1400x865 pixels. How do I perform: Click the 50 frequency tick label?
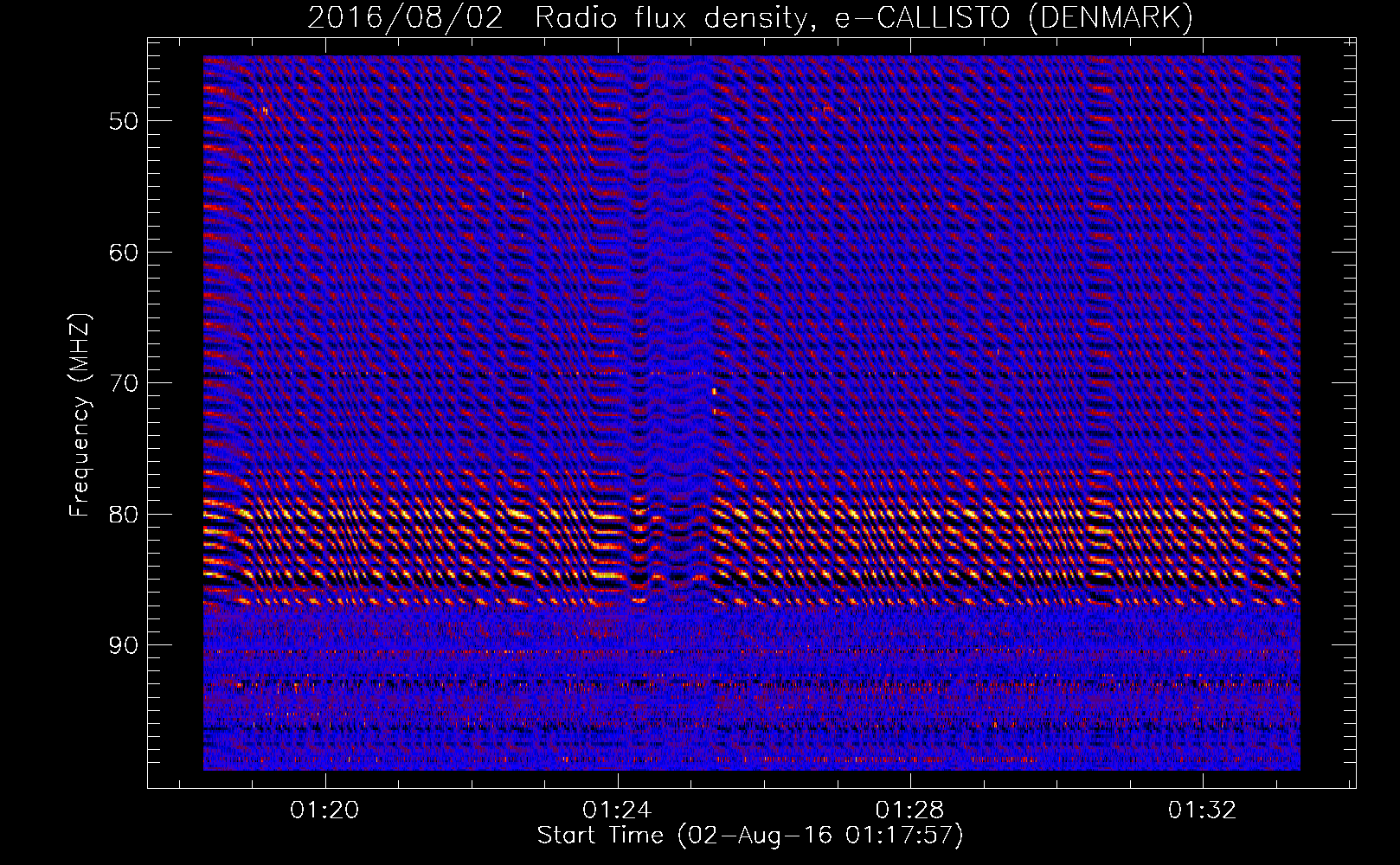tap(123, 121)
